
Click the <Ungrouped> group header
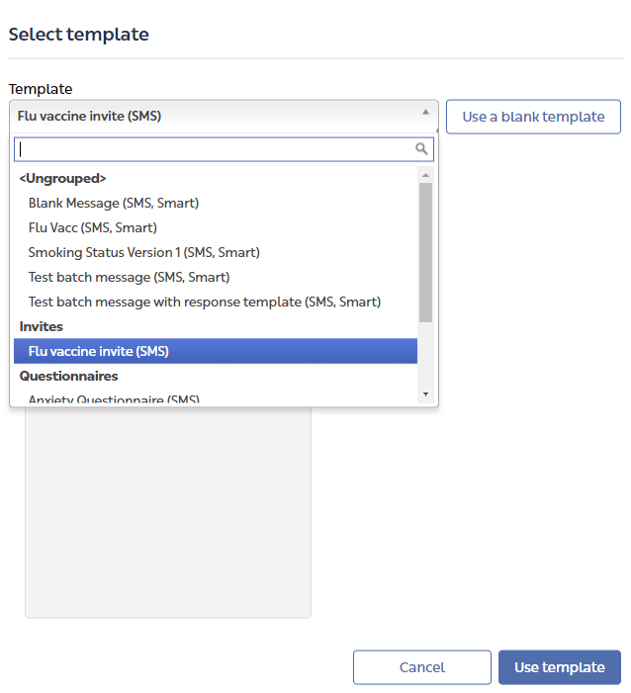62,178
